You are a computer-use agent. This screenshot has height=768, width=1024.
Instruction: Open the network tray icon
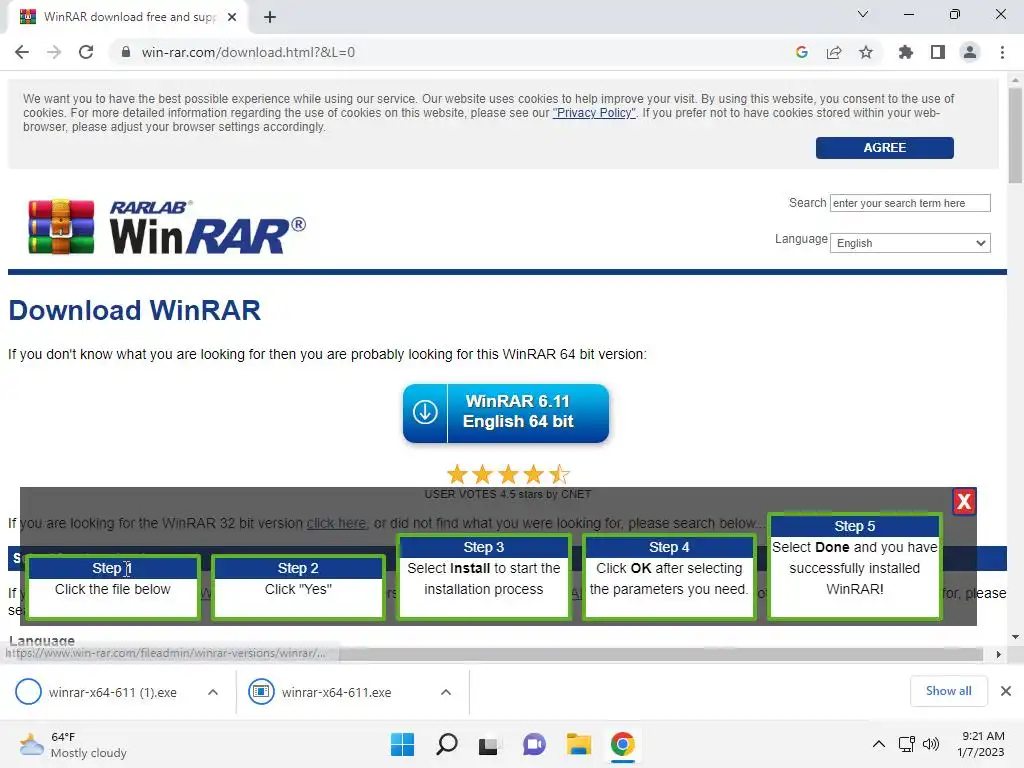906,744
